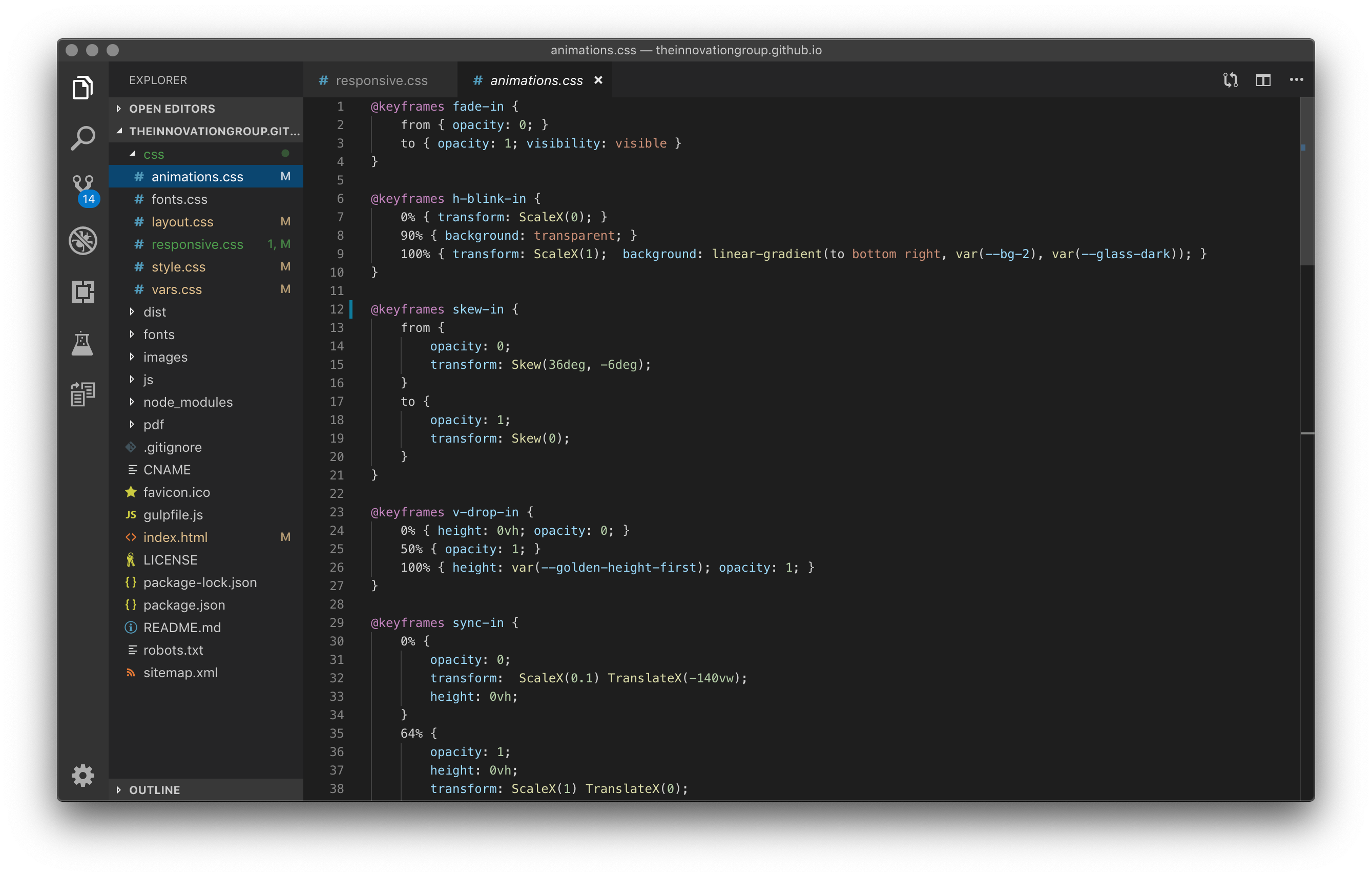Expand the node_modules folder
The width and height of the screenshot is (1372, 877).
(x=188, y=402)
